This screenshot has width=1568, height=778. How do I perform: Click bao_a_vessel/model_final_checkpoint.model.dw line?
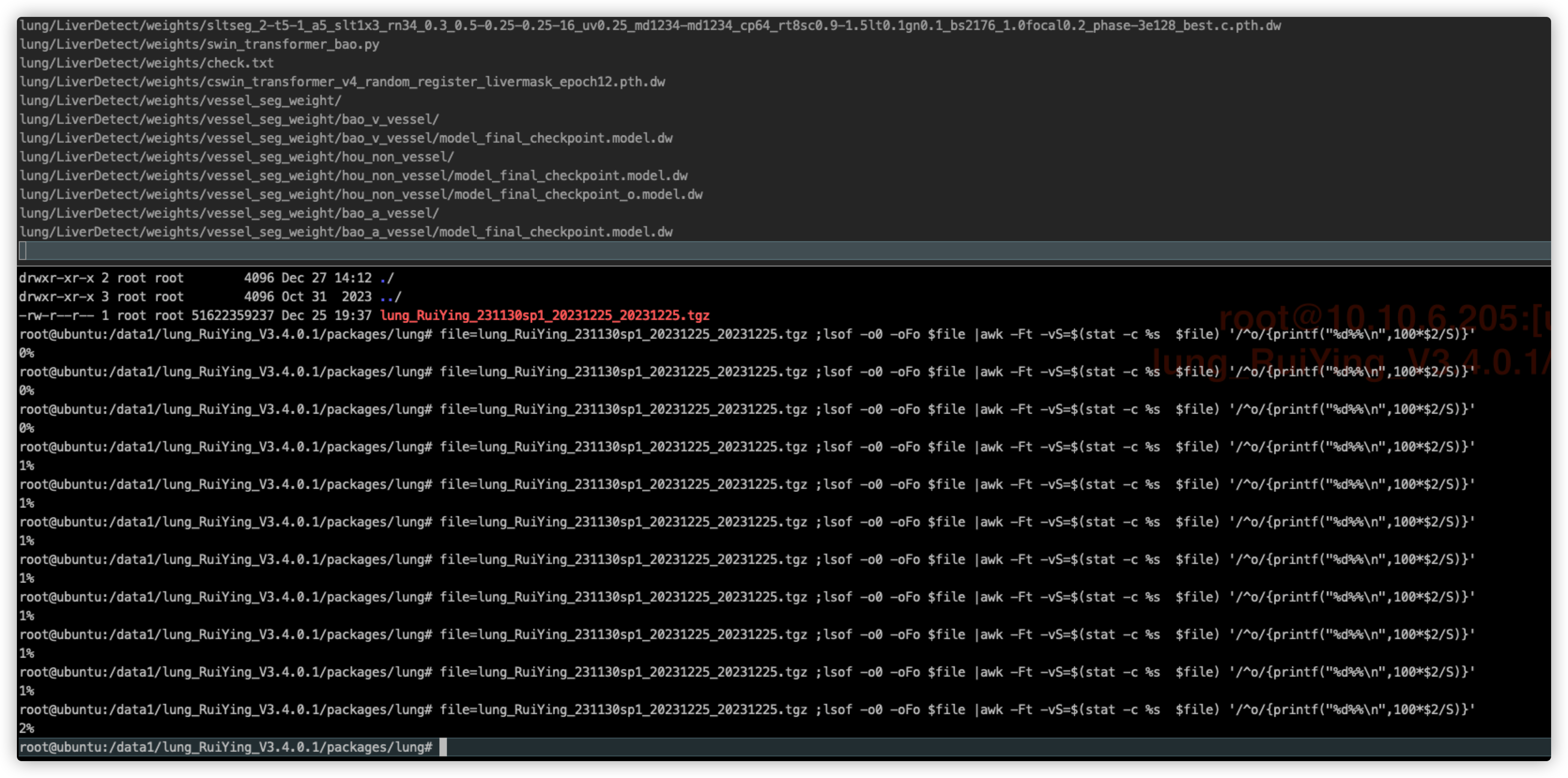346,233
